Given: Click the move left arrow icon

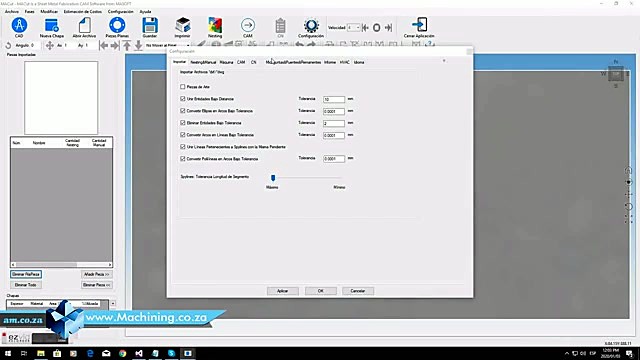Looking at the screenshot, I should 104,46.
